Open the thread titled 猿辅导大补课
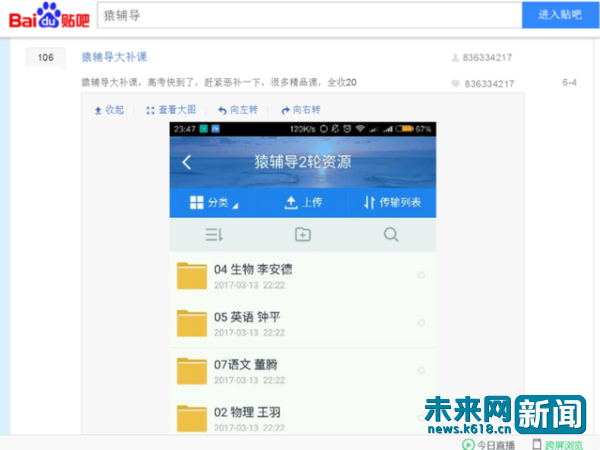The width and height of the screenshot is (600, 450). [x=114, y=57]
